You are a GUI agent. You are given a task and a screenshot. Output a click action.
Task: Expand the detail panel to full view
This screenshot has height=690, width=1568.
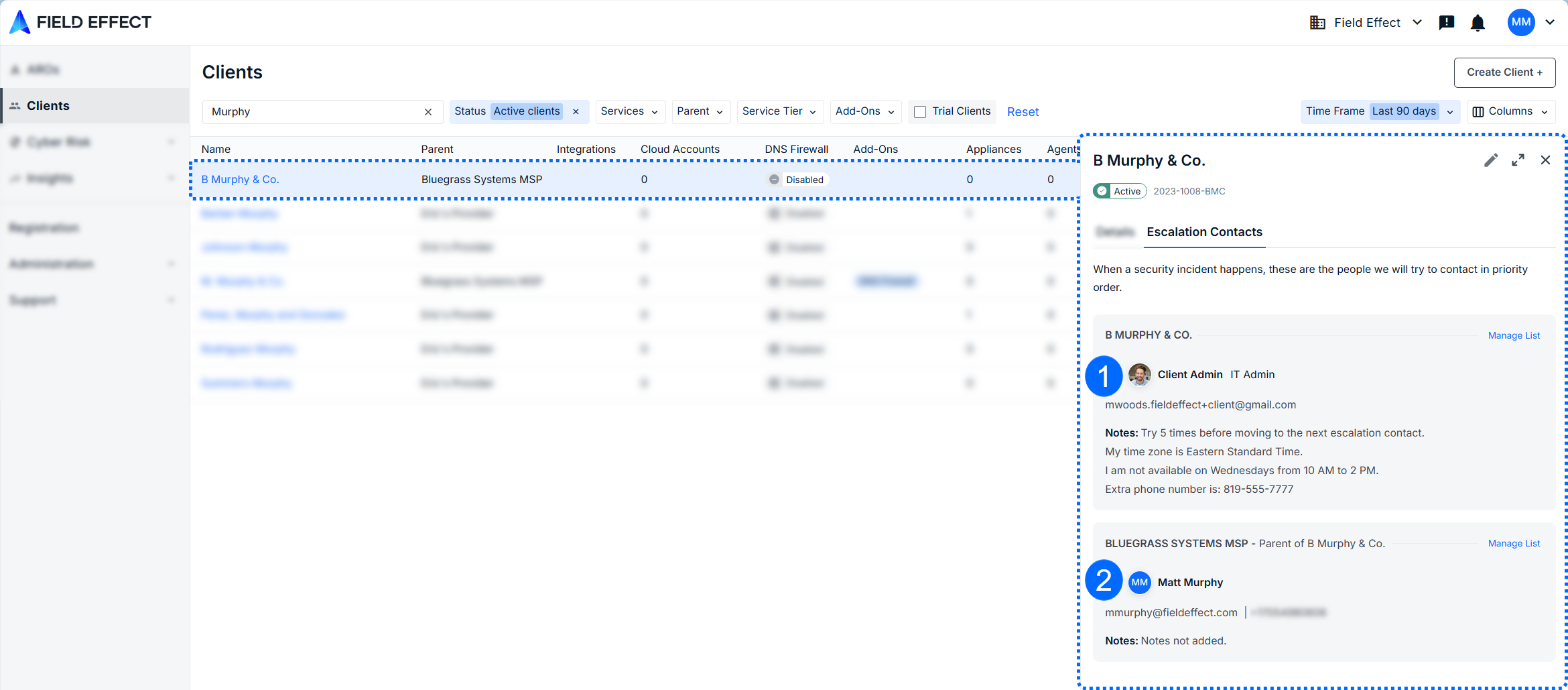coord(1518,160)
